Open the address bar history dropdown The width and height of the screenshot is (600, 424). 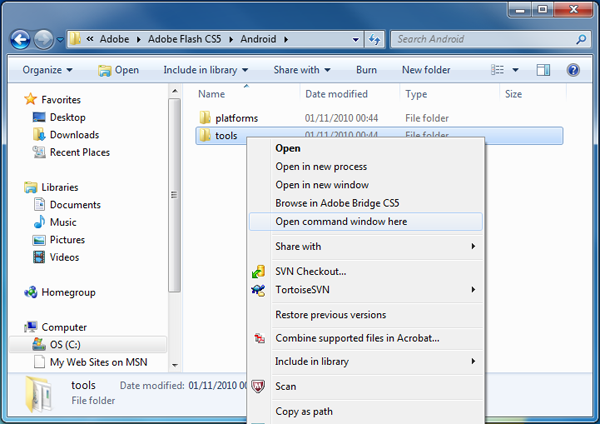click(355, 39)
